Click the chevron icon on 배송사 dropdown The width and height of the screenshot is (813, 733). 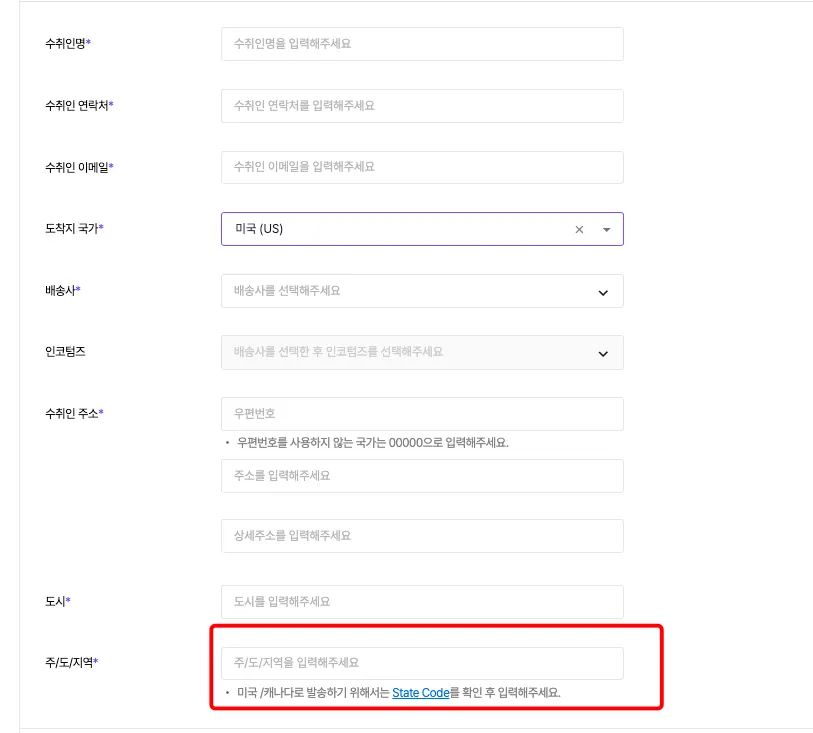point(603,292)
